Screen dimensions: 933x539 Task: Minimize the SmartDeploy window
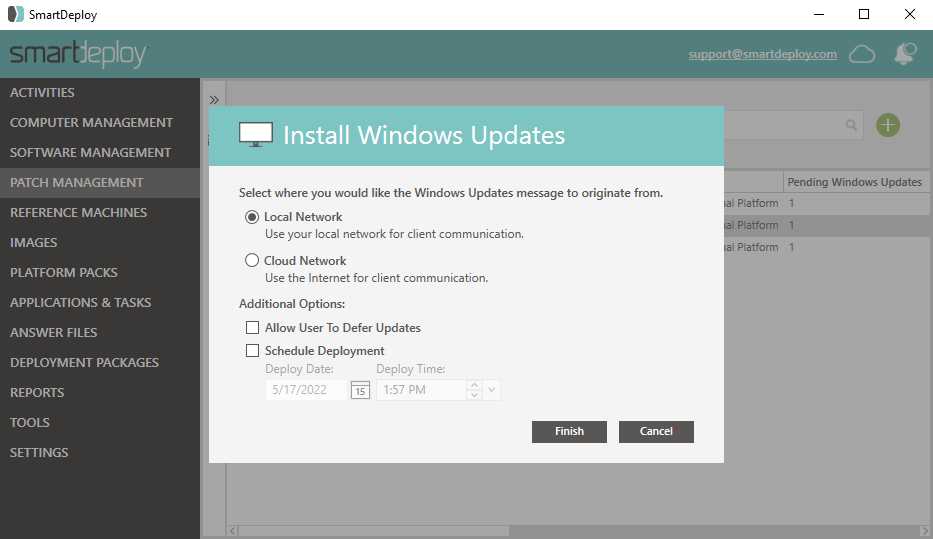819,14
